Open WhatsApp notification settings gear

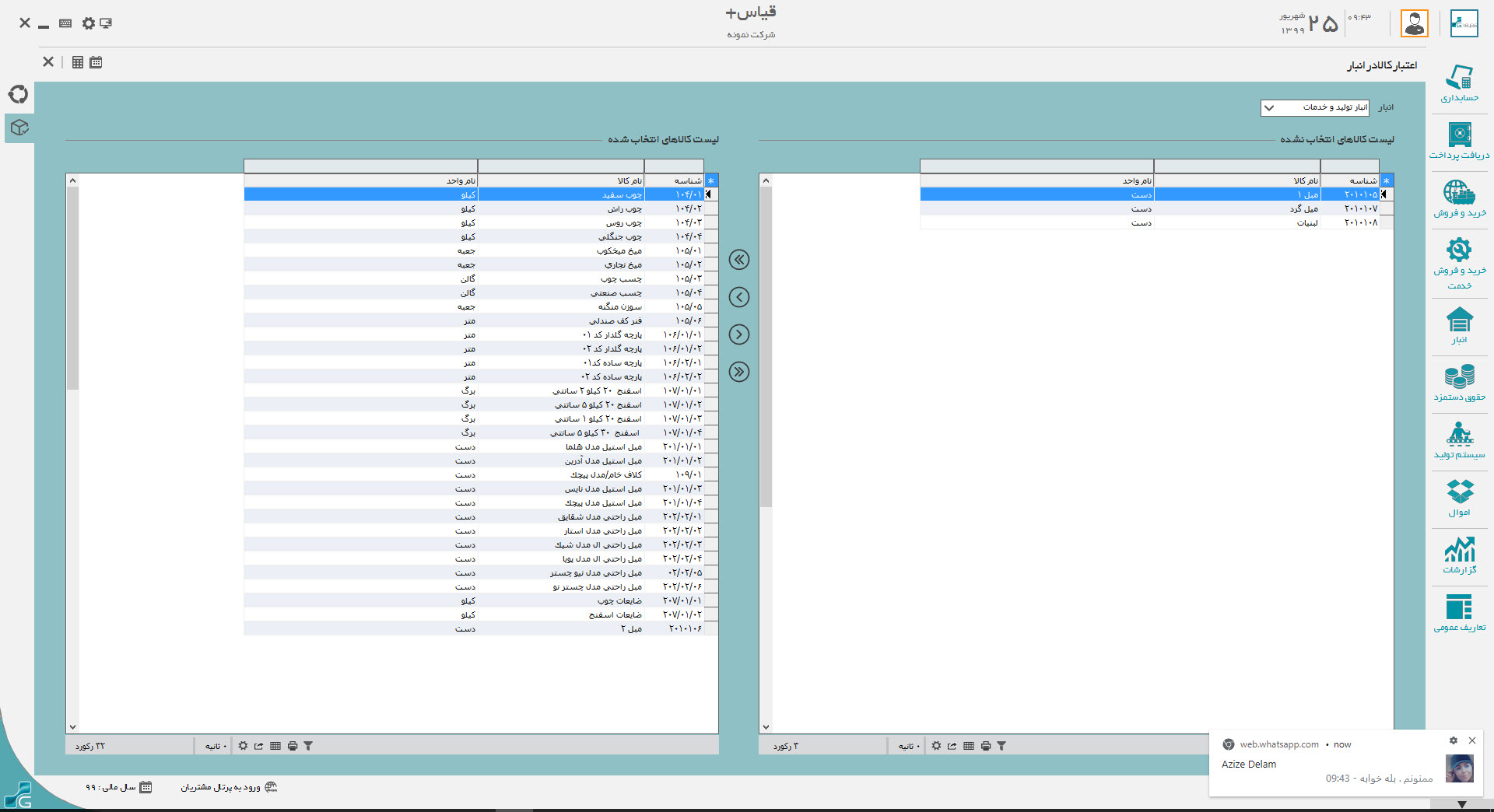coord(1453,740)
